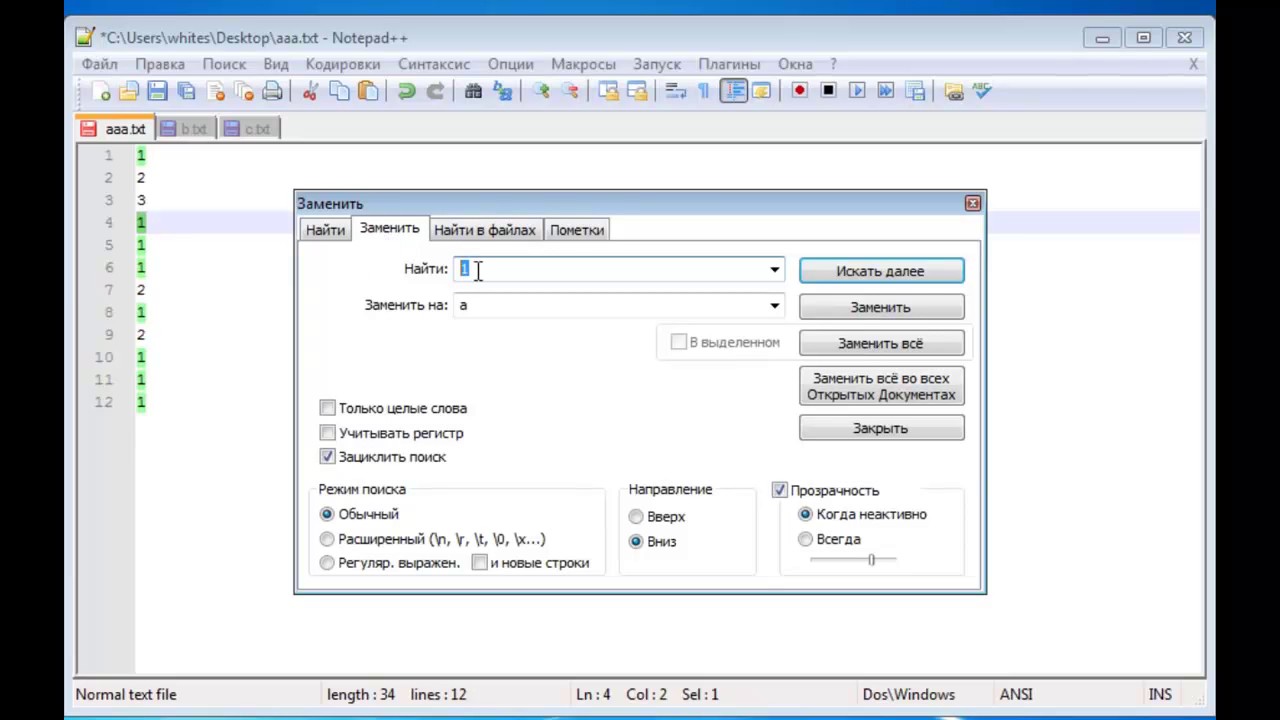The width and height of the screenshot is (1280, 720).
Task: Click 'Заменить всё во всех Открытых Документах'
Action: click(x=882, y=386)
